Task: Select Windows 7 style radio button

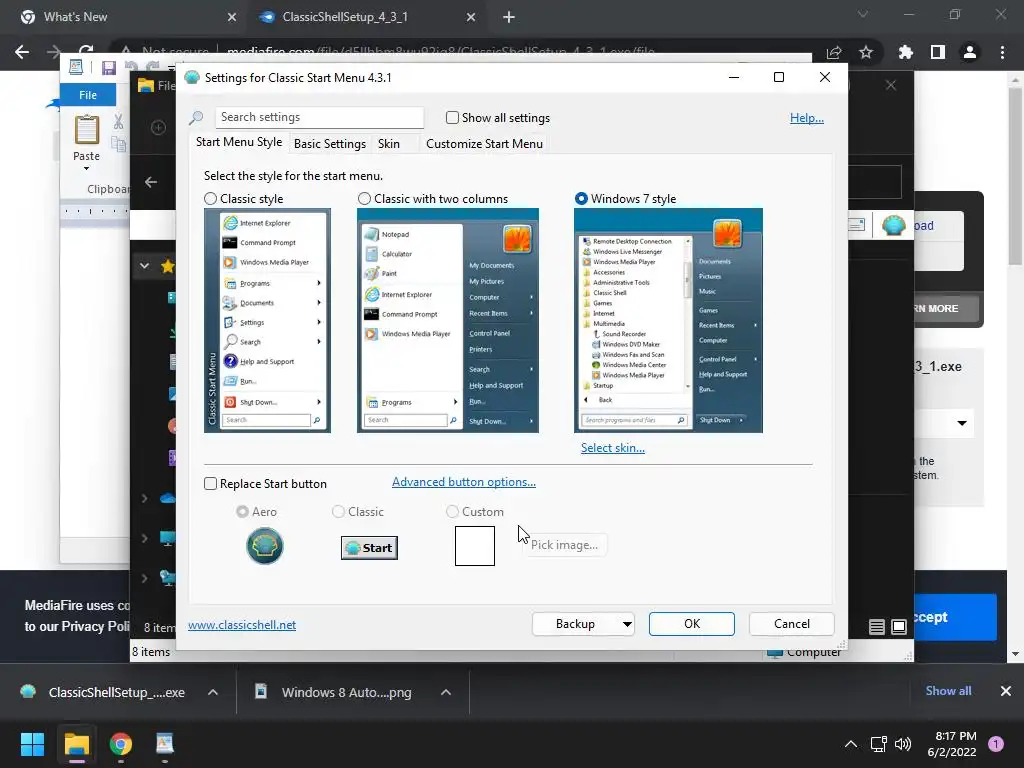Action: tap(581, 199)
